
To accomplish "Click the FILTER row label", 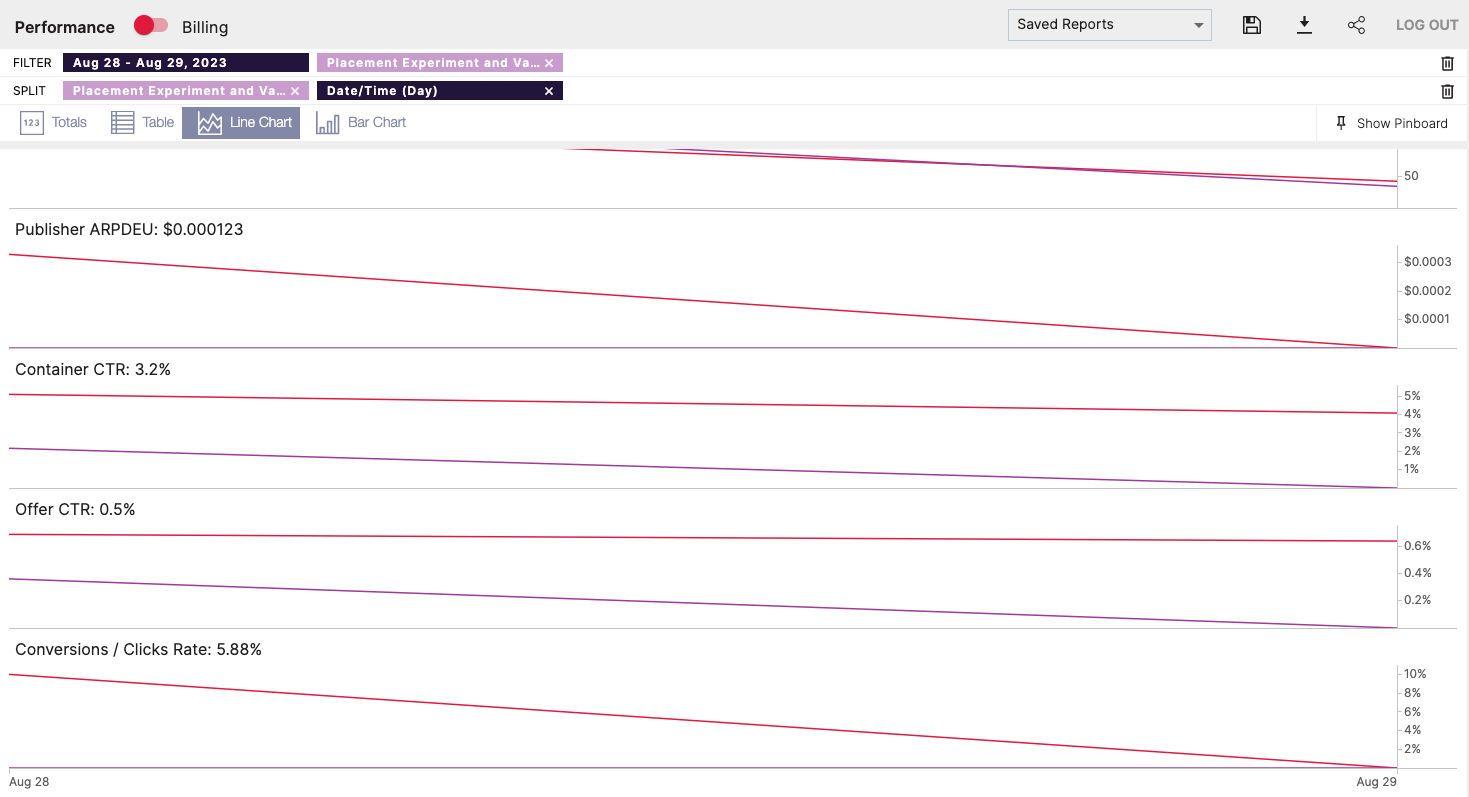I will [32, 63].
